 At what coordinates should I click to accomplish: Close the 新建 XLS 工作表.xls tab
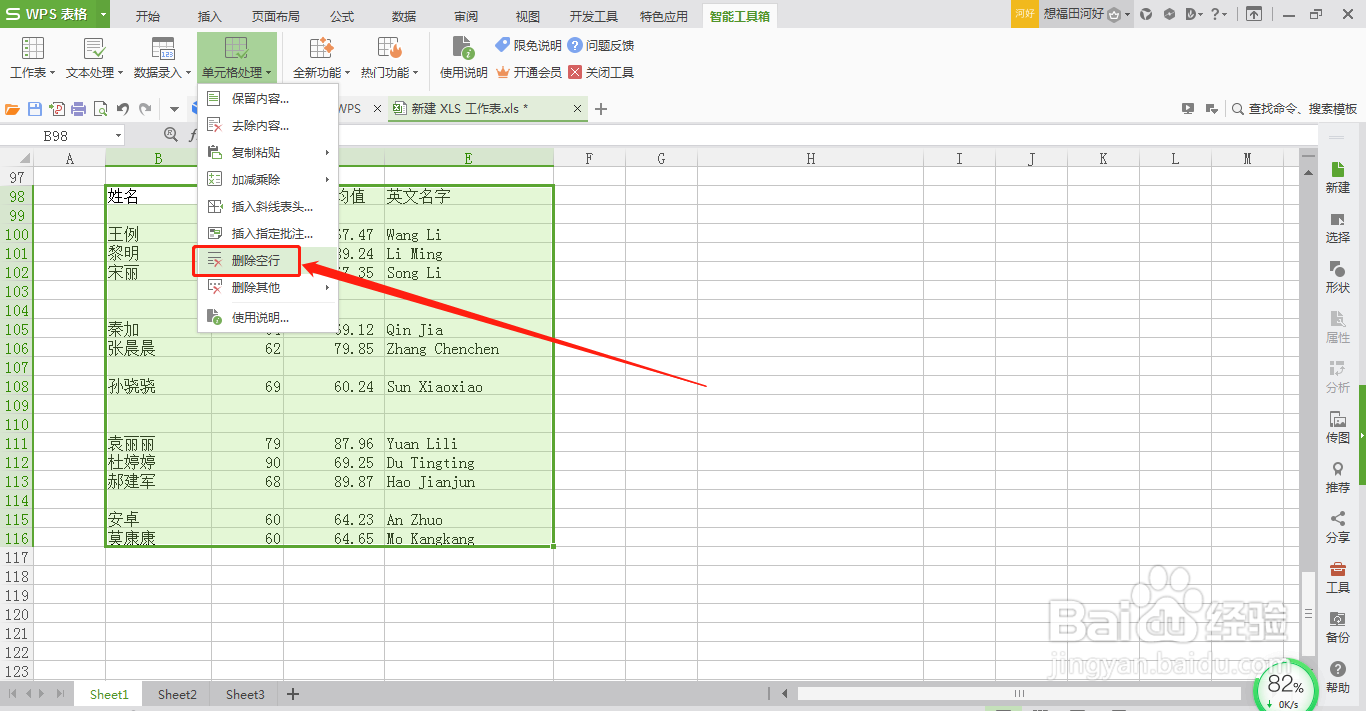point(578,108)
